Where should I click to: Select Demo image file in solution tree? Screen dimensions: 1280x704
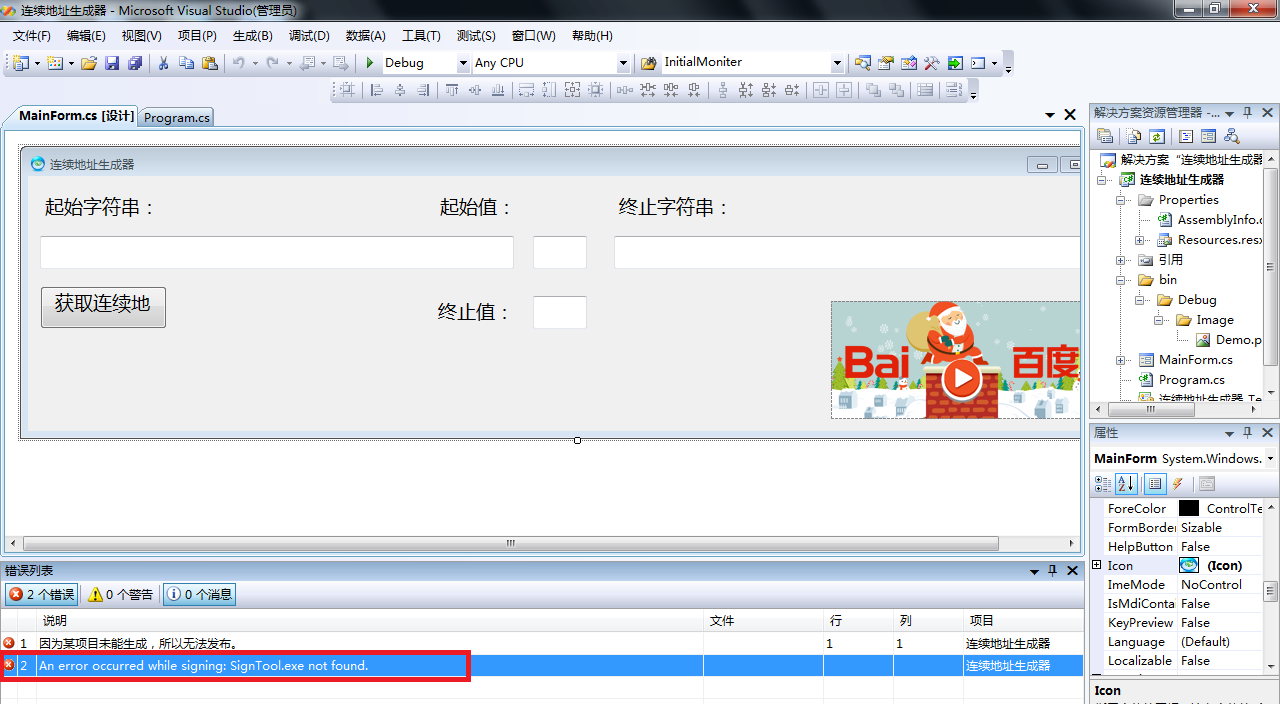tap(1238, 340)
